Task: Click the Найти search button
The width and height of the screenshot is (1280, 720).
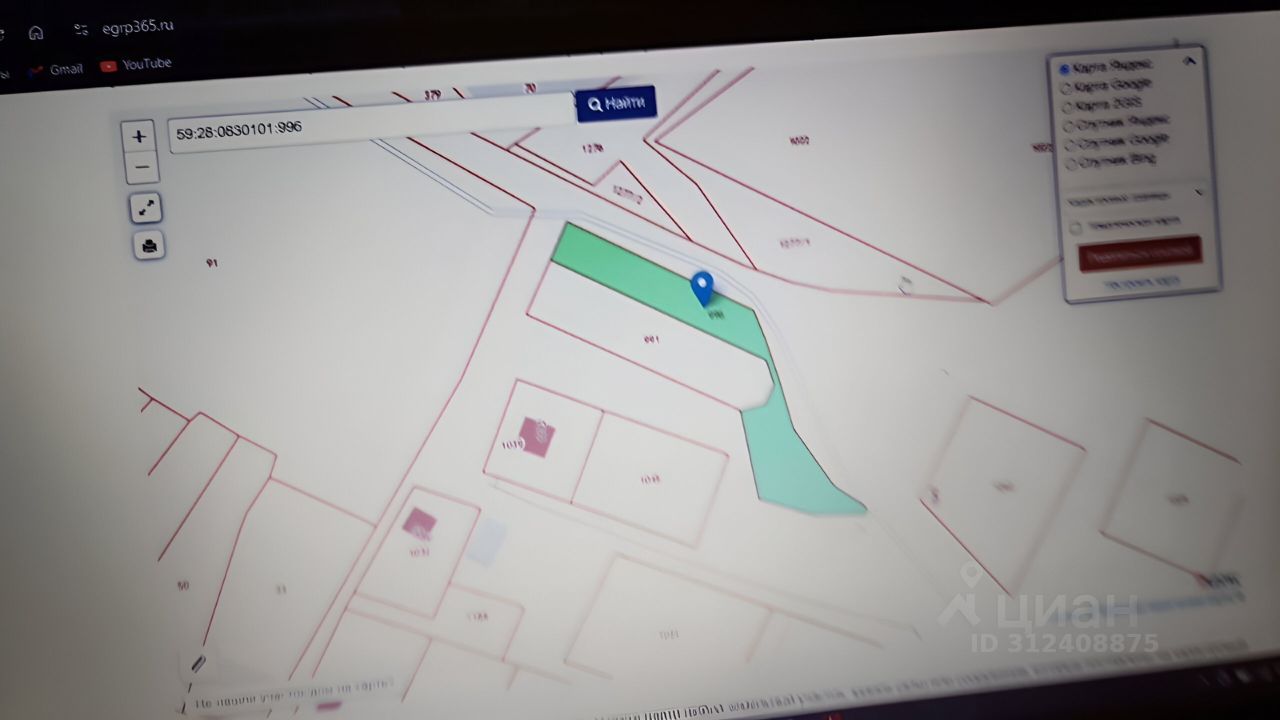Action: click(616, 104)
